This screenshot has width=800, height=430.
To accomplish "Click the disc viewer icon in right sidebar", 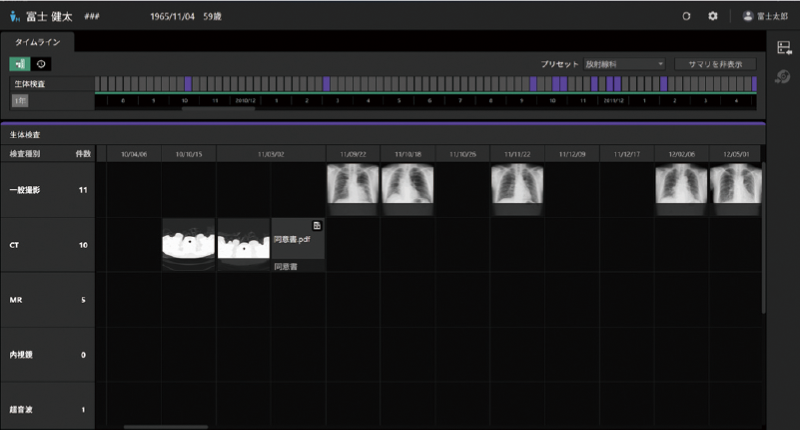I will (783, 77).
